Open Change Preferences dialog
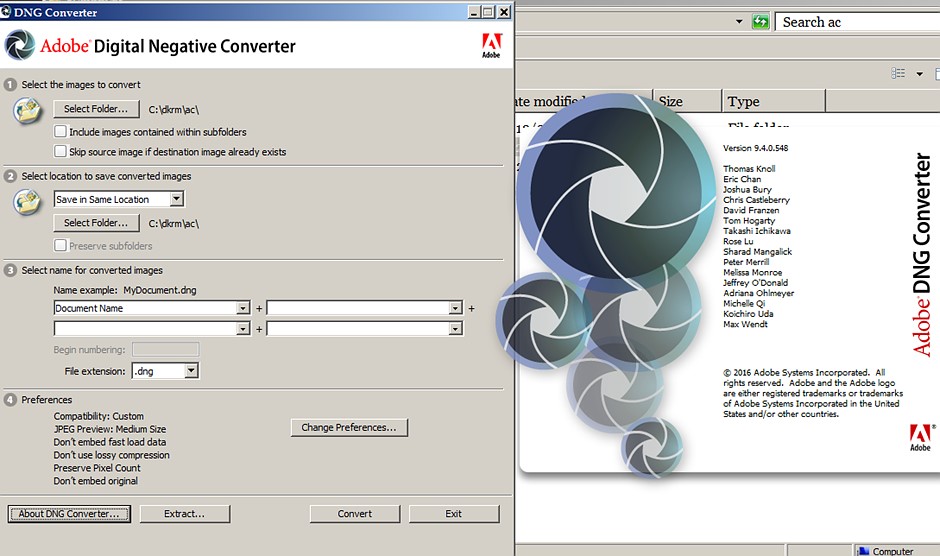Screen dimensions: 940x556 tap(349, 428)
